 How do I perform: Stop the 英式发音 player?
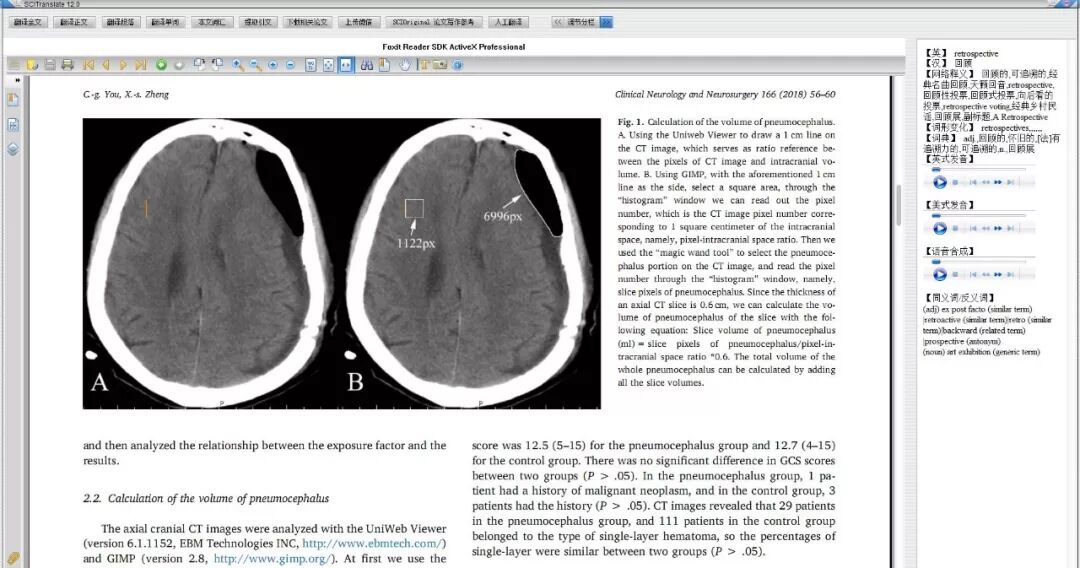[x=955, y=182]
